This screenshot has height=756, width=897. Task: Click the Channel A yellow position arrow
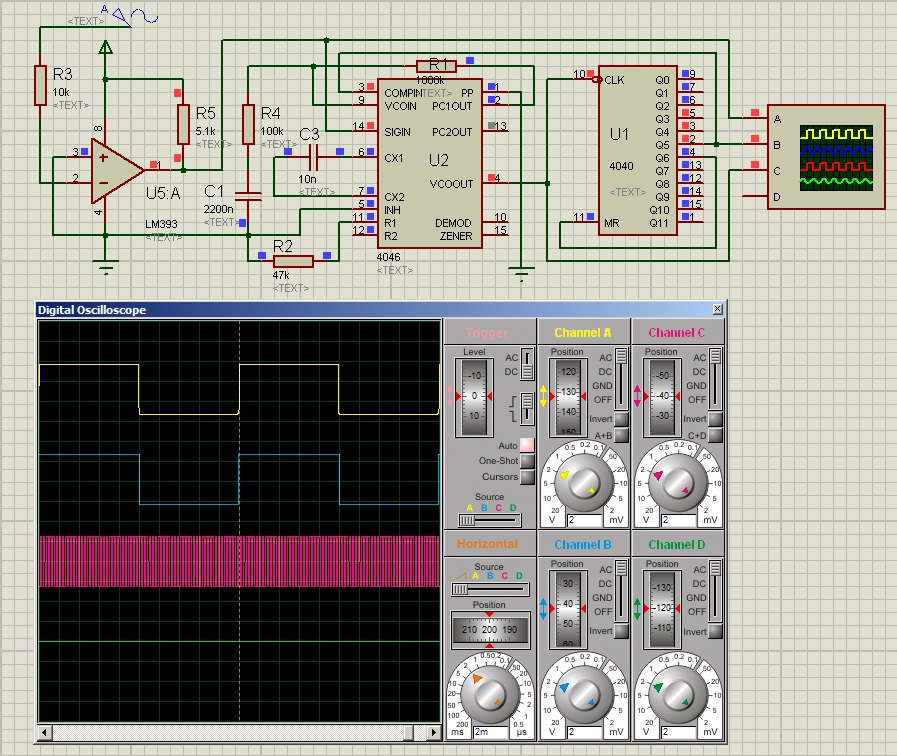coord(543,396)
